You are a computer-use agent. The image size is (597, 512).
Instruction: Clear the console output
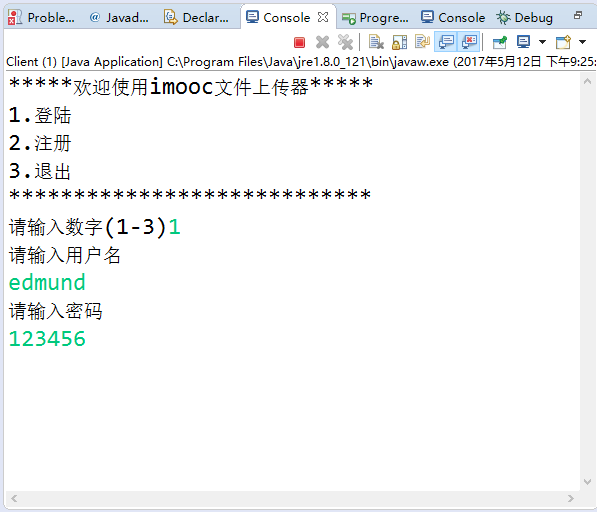click(376, 42)
